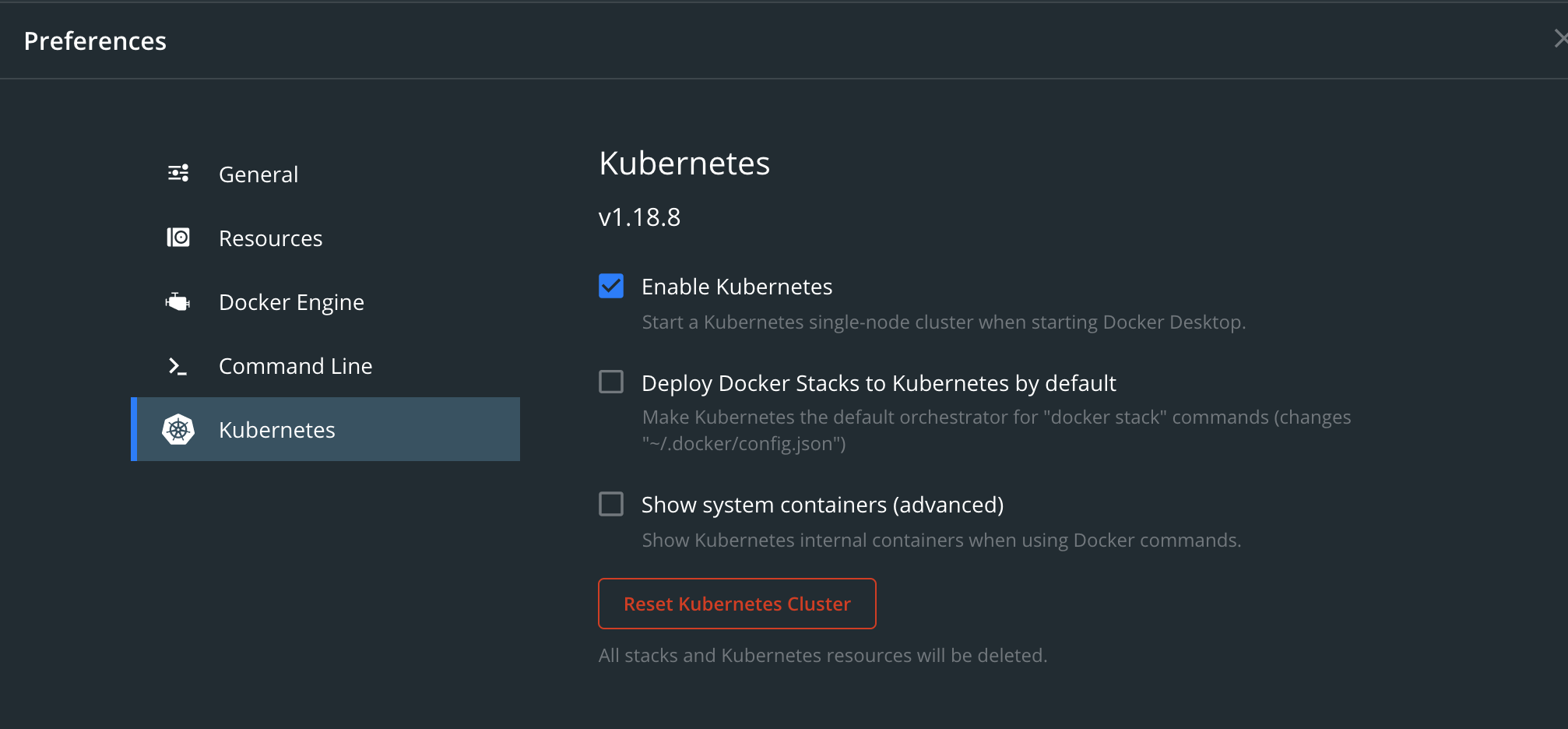Close the Preferences window
Viewport: 1568px width, 729px height.
tap(1559, 39)
